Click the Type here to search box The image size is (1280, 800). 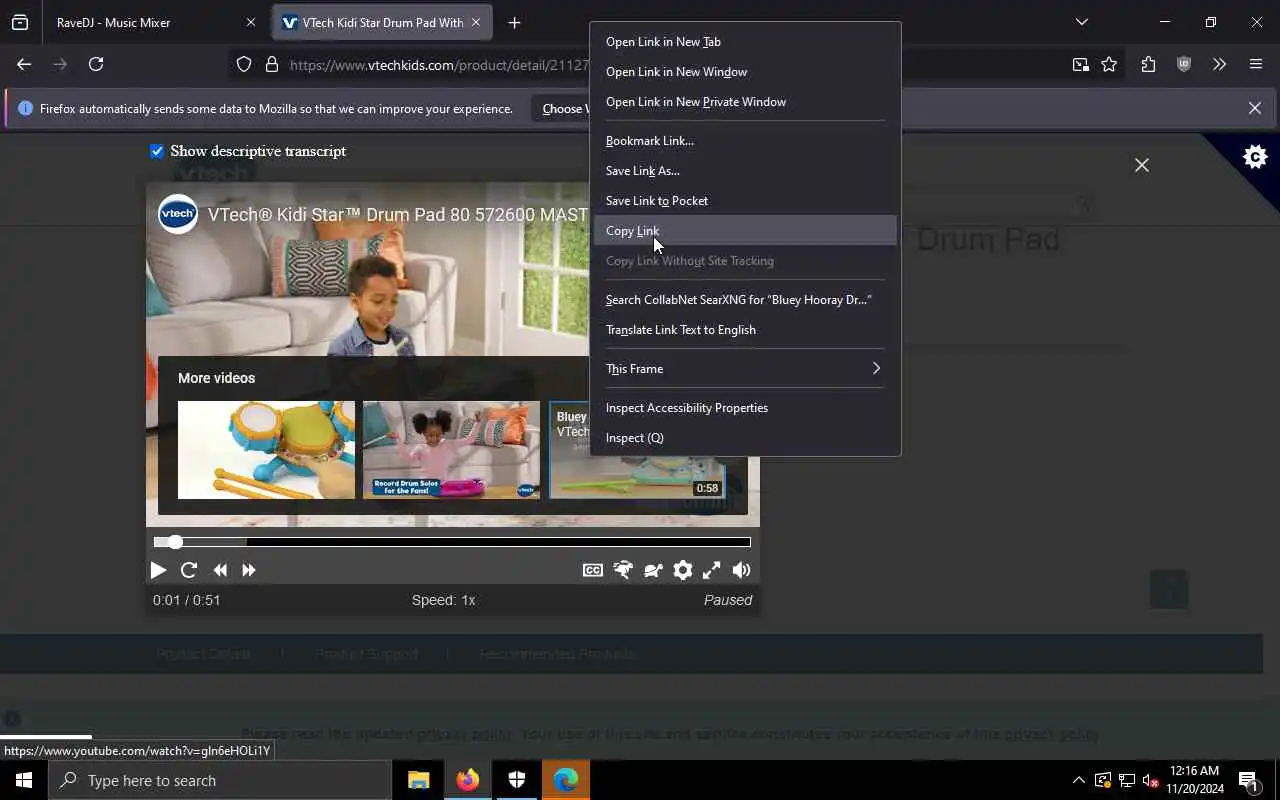point(220,780)
